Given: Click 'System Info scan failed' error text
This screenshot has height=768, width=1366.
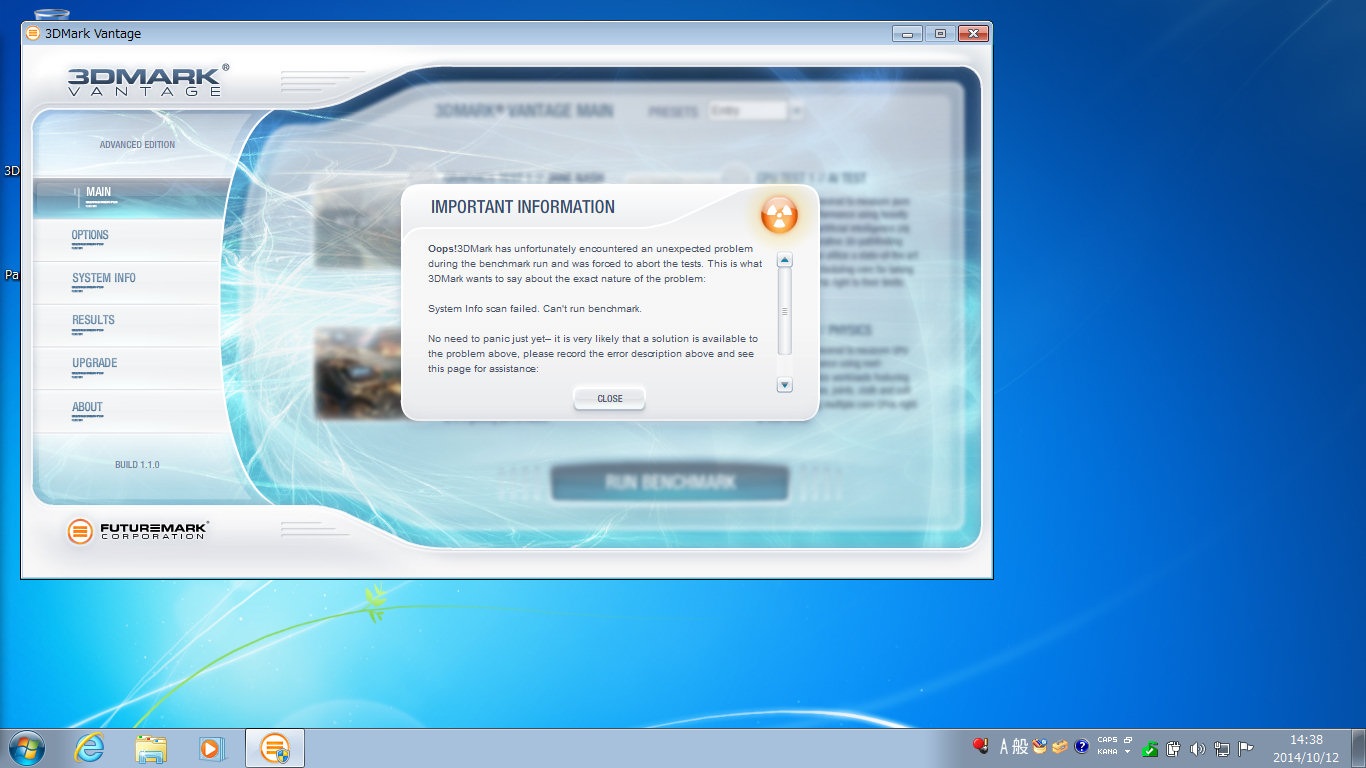Looking at the screenshot, I should pos(534,308).
